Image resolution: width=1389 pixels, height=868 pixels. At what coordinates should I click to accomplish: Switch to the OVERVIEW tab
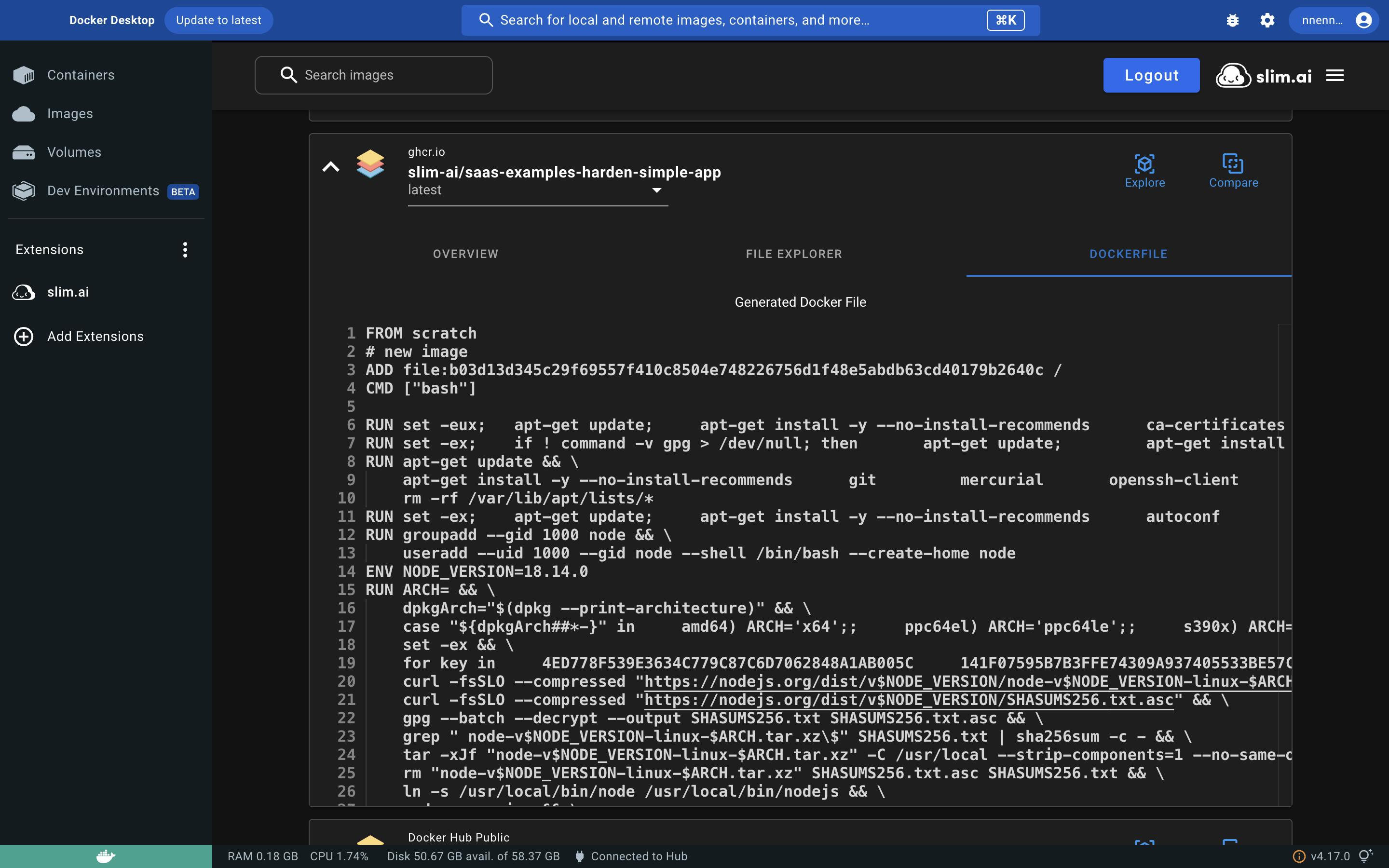coord(465,254)
